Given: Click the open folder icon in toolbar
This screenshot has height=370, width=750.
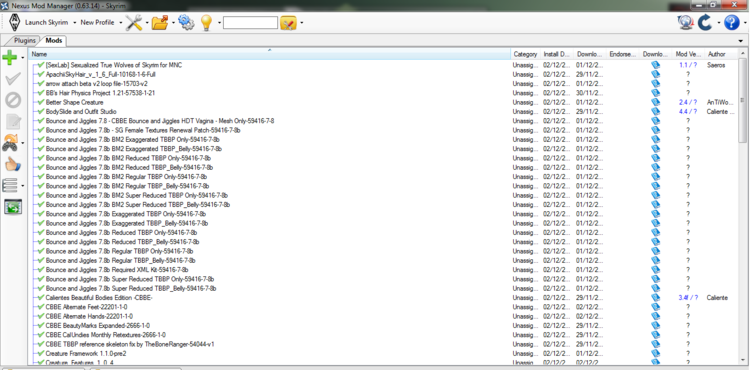Looking at the screenshot, I should [x=160, y=22].
